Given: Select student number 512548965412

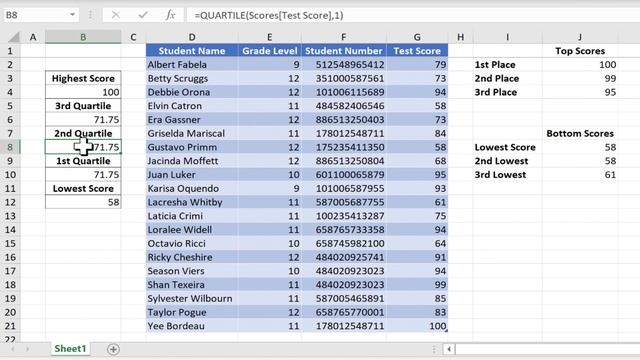Looking at the screenshot, I should coord(343,64).
